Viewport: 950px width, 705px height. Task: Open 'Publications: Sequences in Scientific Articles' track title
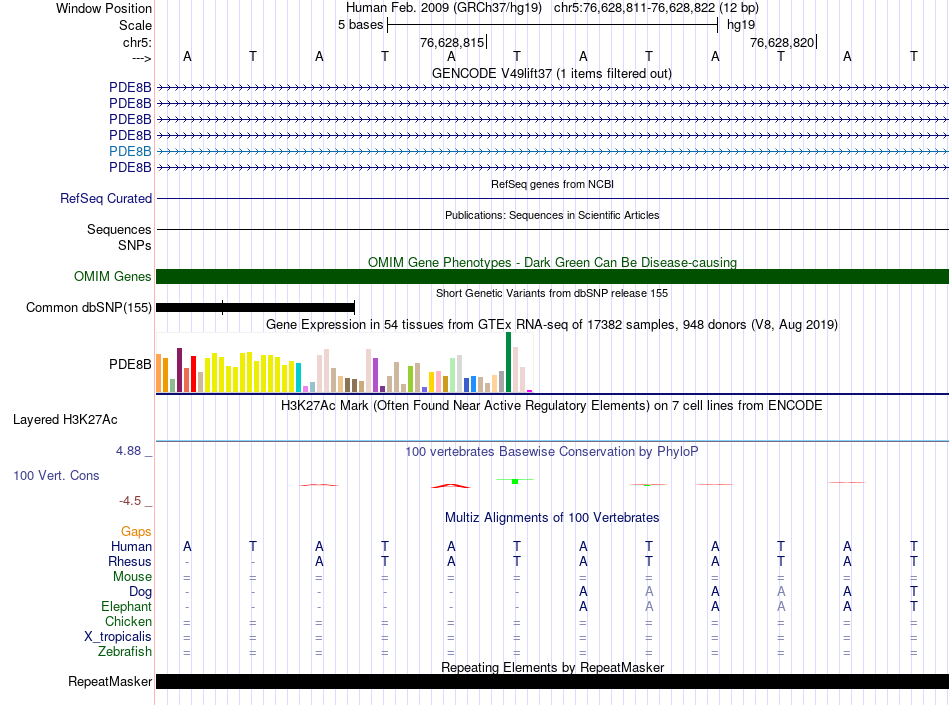click(552, 215)
